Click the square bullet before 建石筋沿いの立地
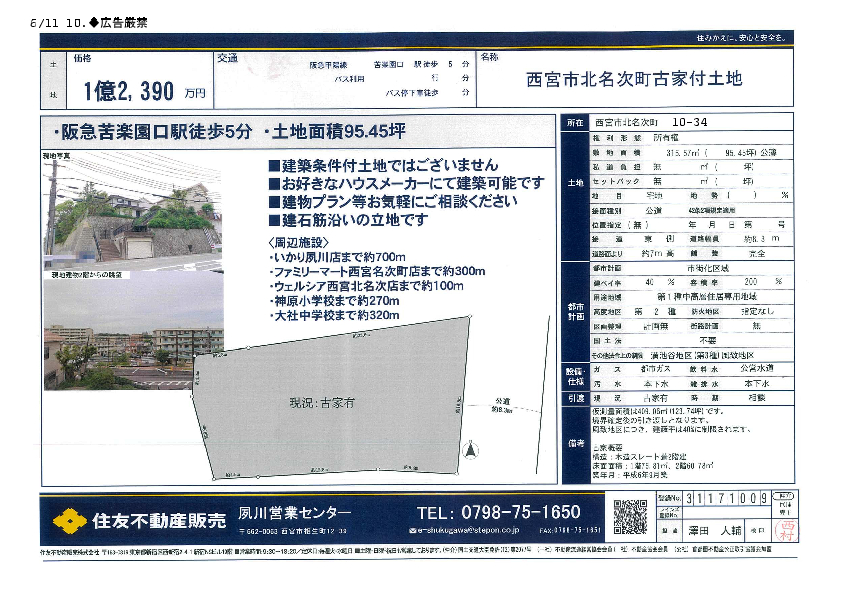The width and height of the screenshot is (842, 595). point(274,220)
